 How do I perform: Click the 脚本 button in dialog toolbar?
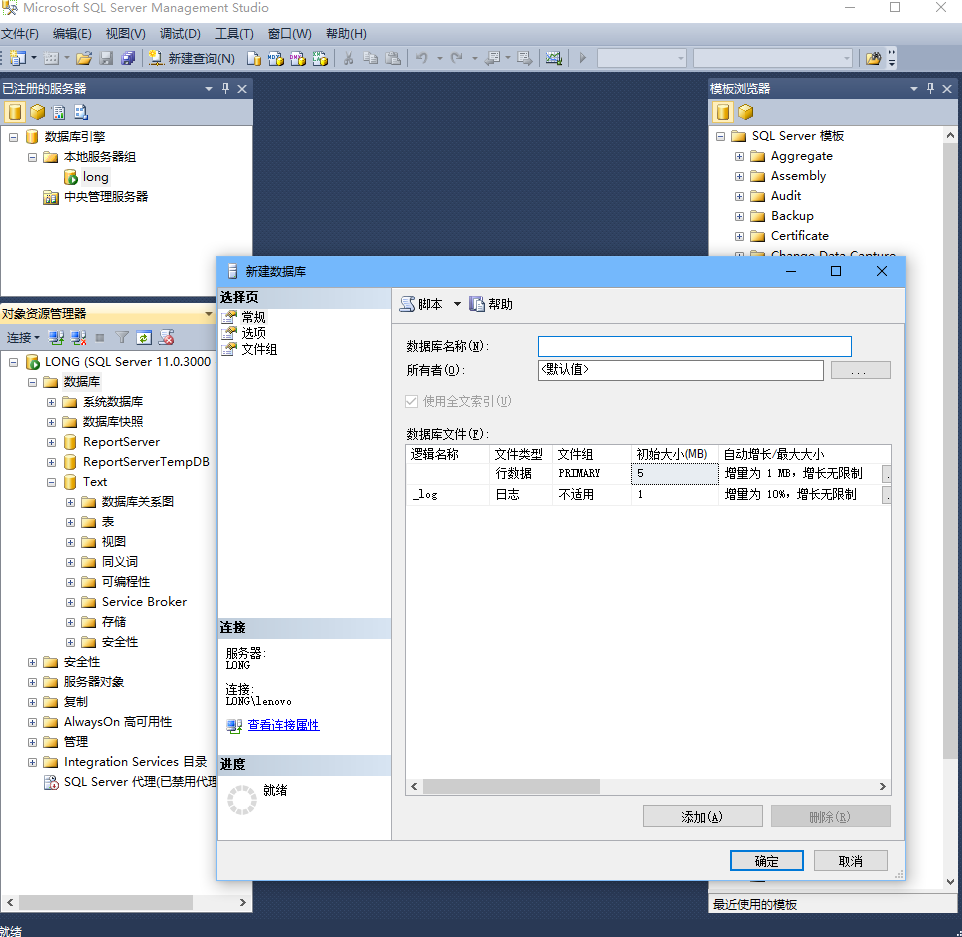pos(421,304)
